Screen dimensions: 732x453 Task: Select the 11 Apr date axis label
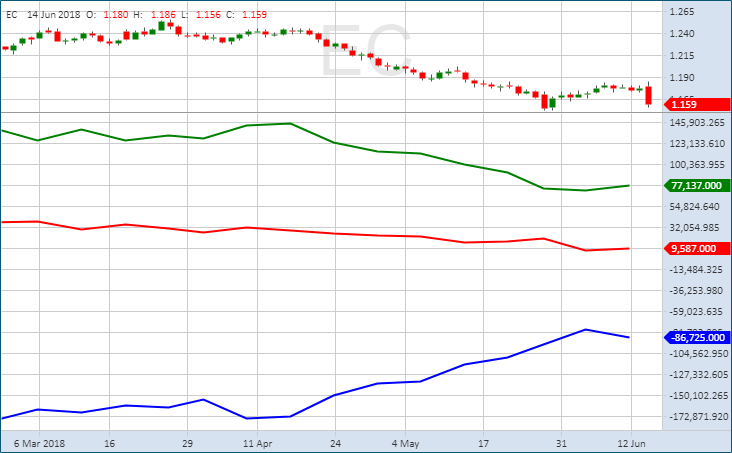click(258, 441)
